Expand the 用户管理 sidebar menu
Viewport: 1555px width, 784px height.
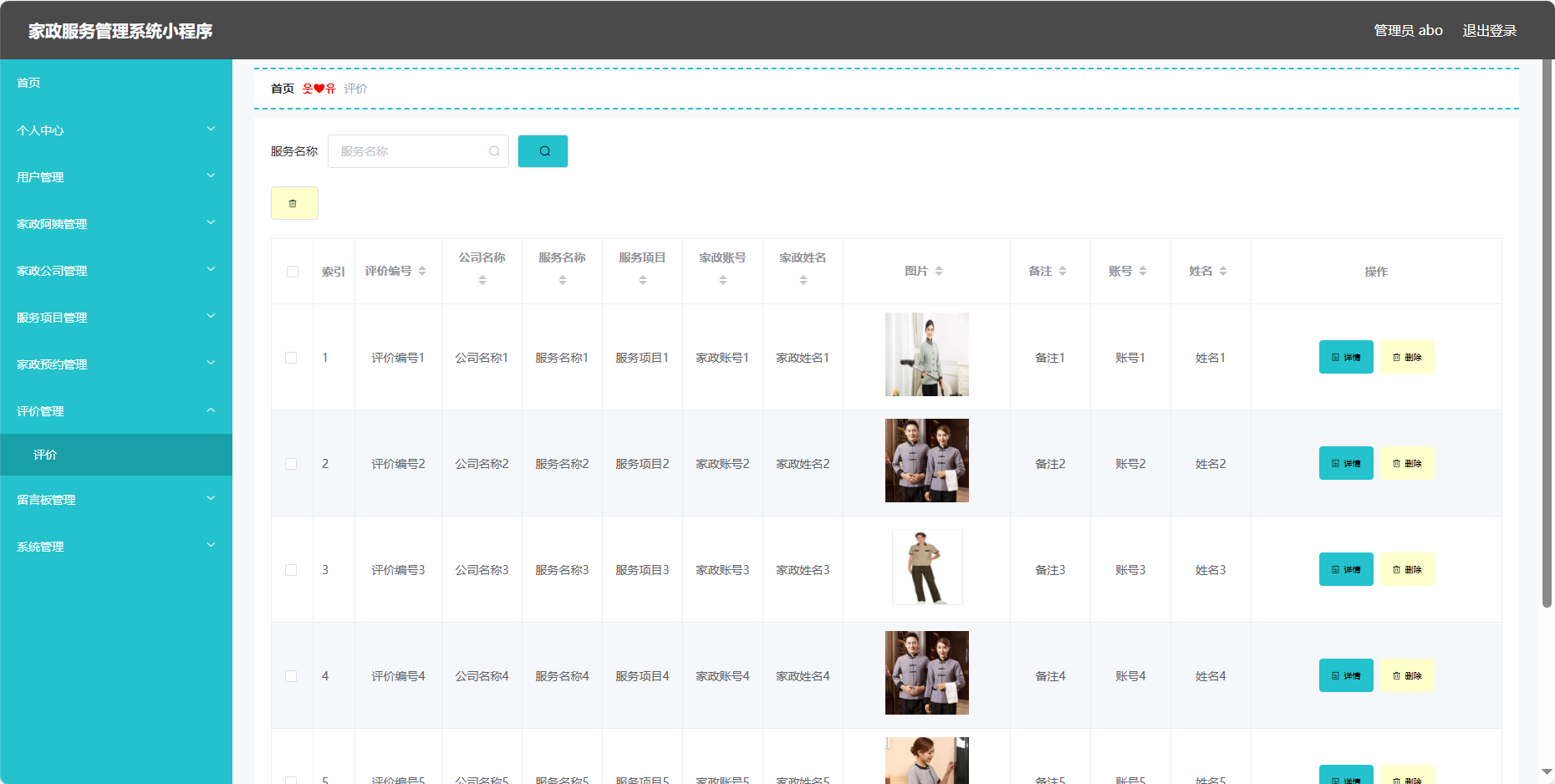[116, 176]
